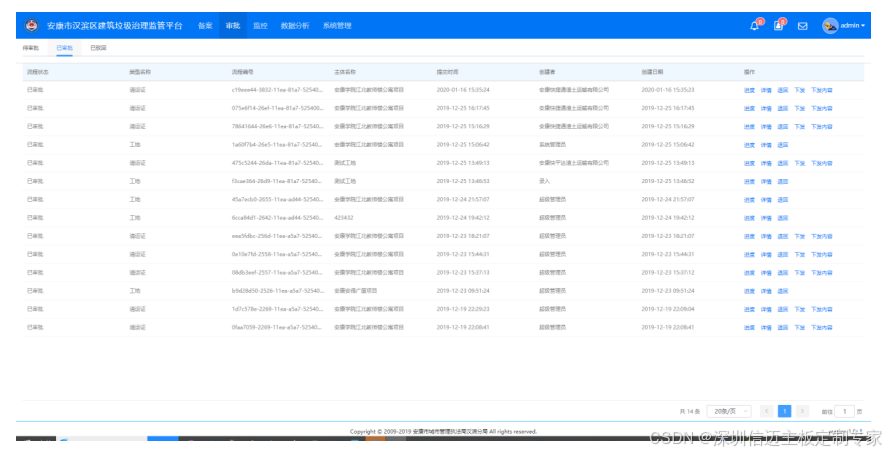Open the 数据分析 top menu
This screenshot has height=453, width=886.
point(295,26)
